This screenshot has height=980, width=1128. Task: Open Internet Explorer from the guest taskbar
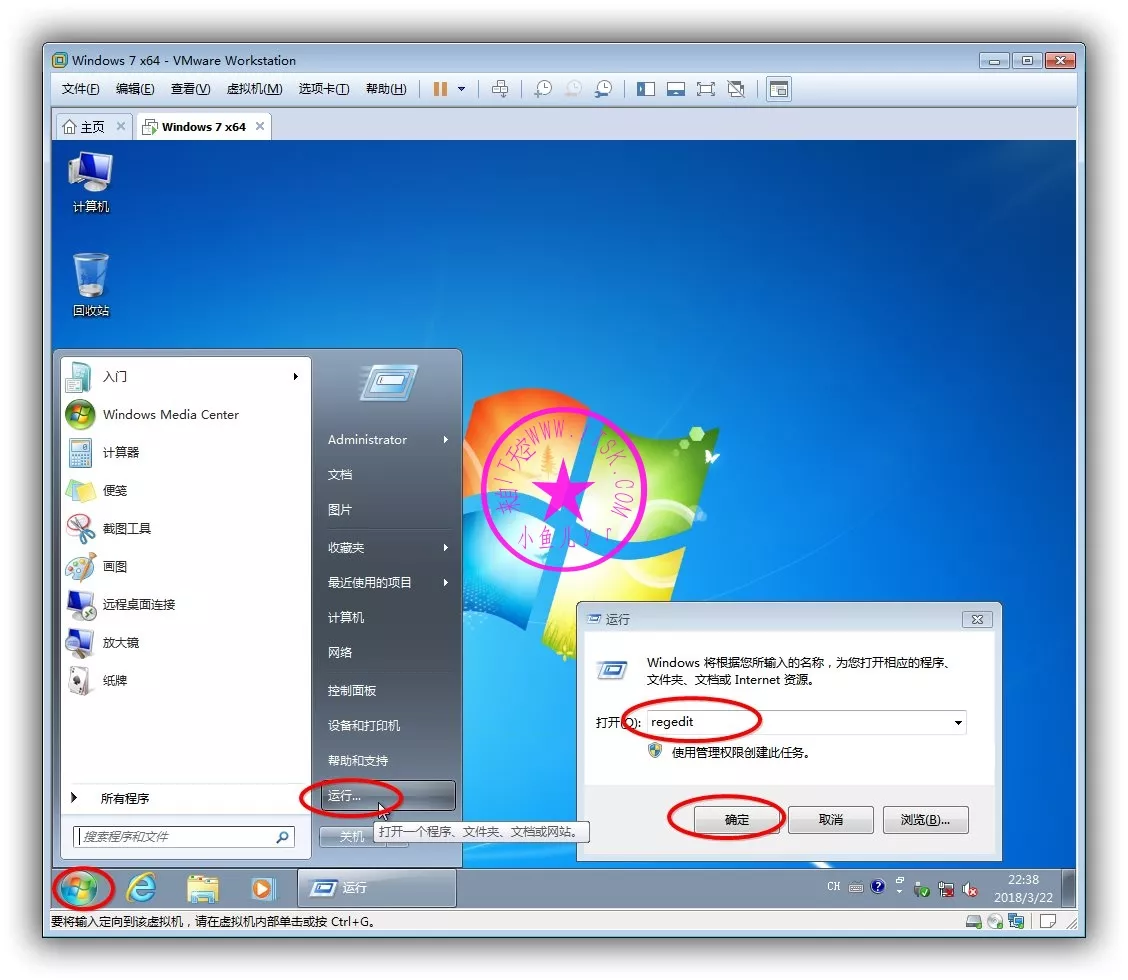[x=141, y=887]
